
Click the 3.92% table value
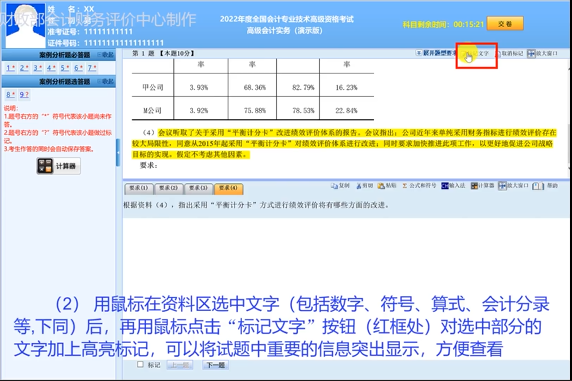coord(199,110)
